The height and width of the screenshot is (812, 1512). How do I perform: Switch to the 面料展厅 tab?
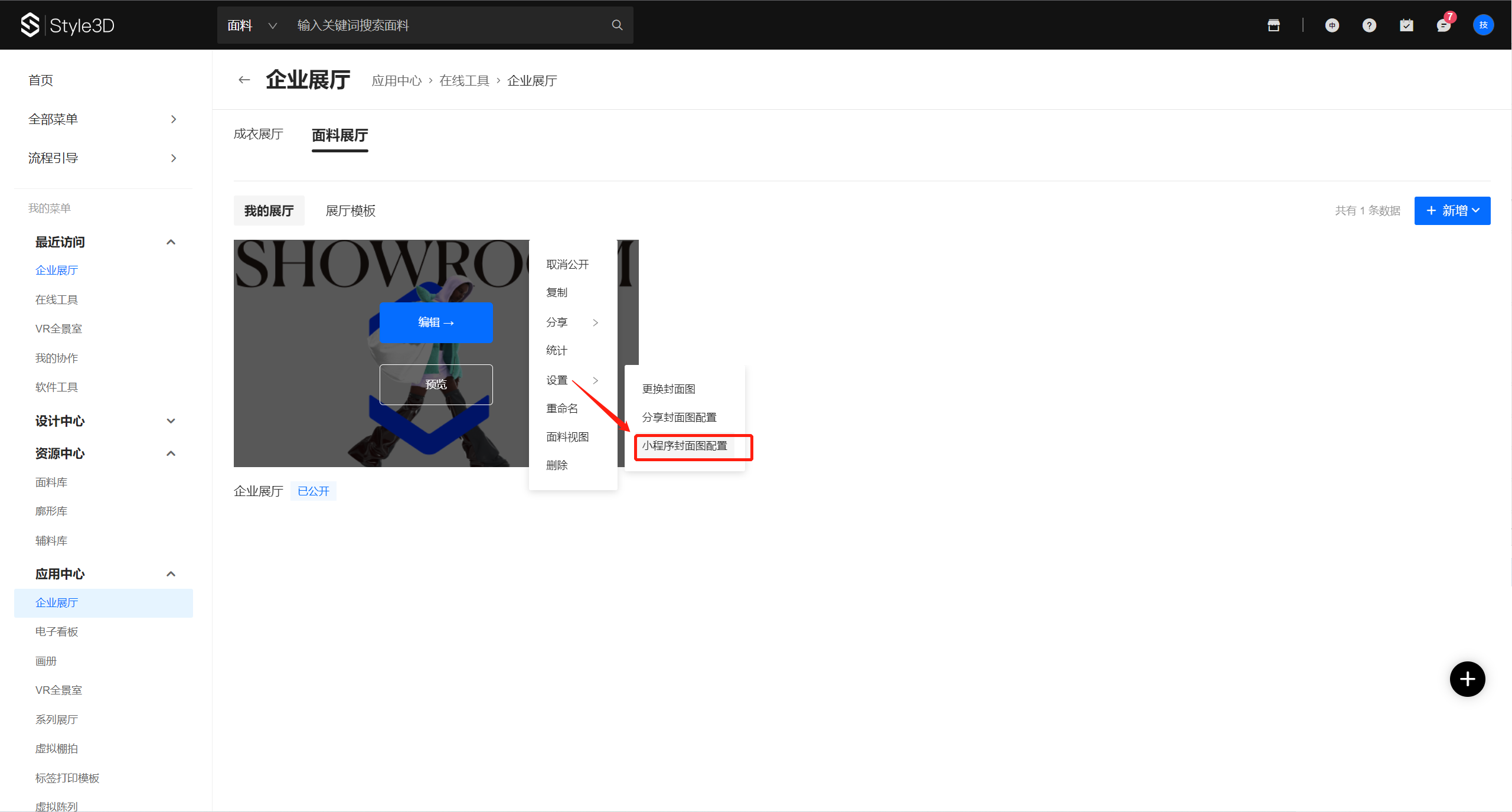pyautogui.click(x=340, y=135)
